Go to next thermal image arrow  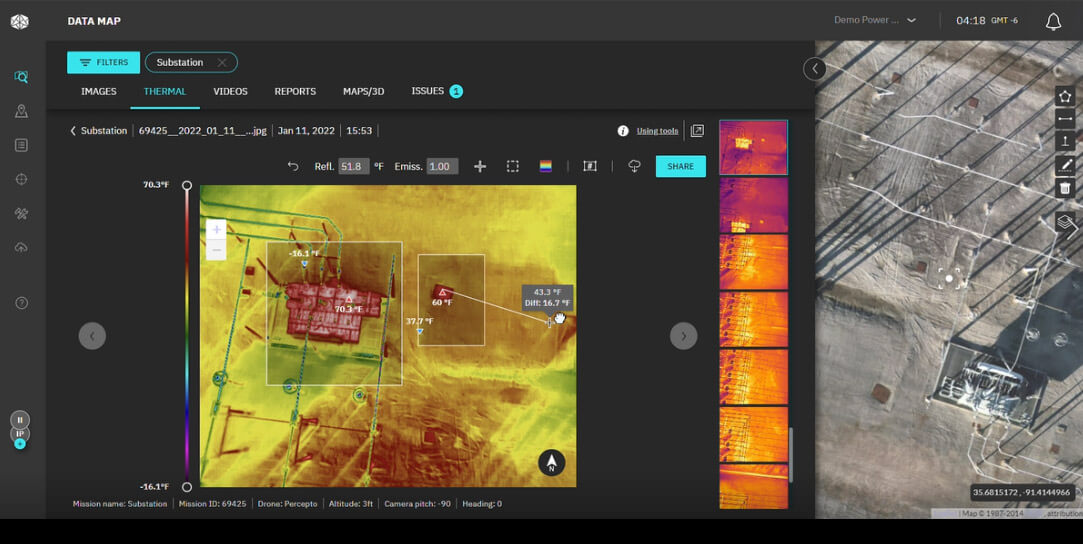click(x=683, y=336)
